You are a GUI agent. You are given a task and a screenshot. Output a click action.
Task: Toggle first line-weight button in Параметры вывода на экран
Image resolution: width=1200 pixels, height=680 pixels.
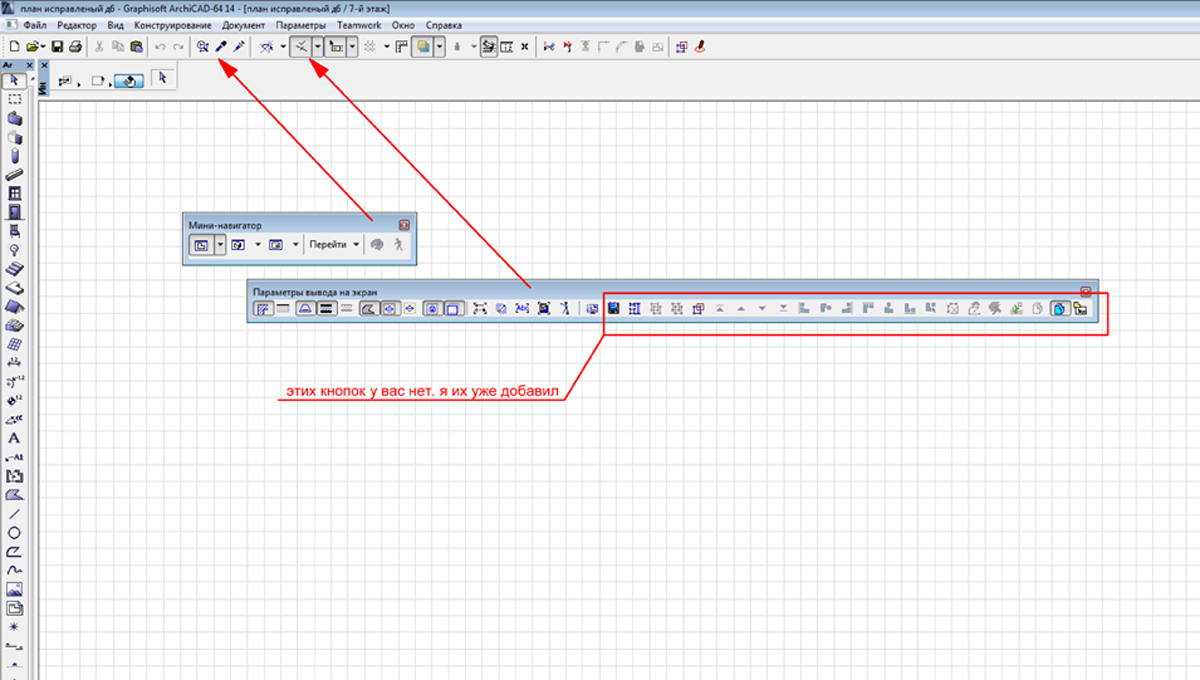[261, 308]
